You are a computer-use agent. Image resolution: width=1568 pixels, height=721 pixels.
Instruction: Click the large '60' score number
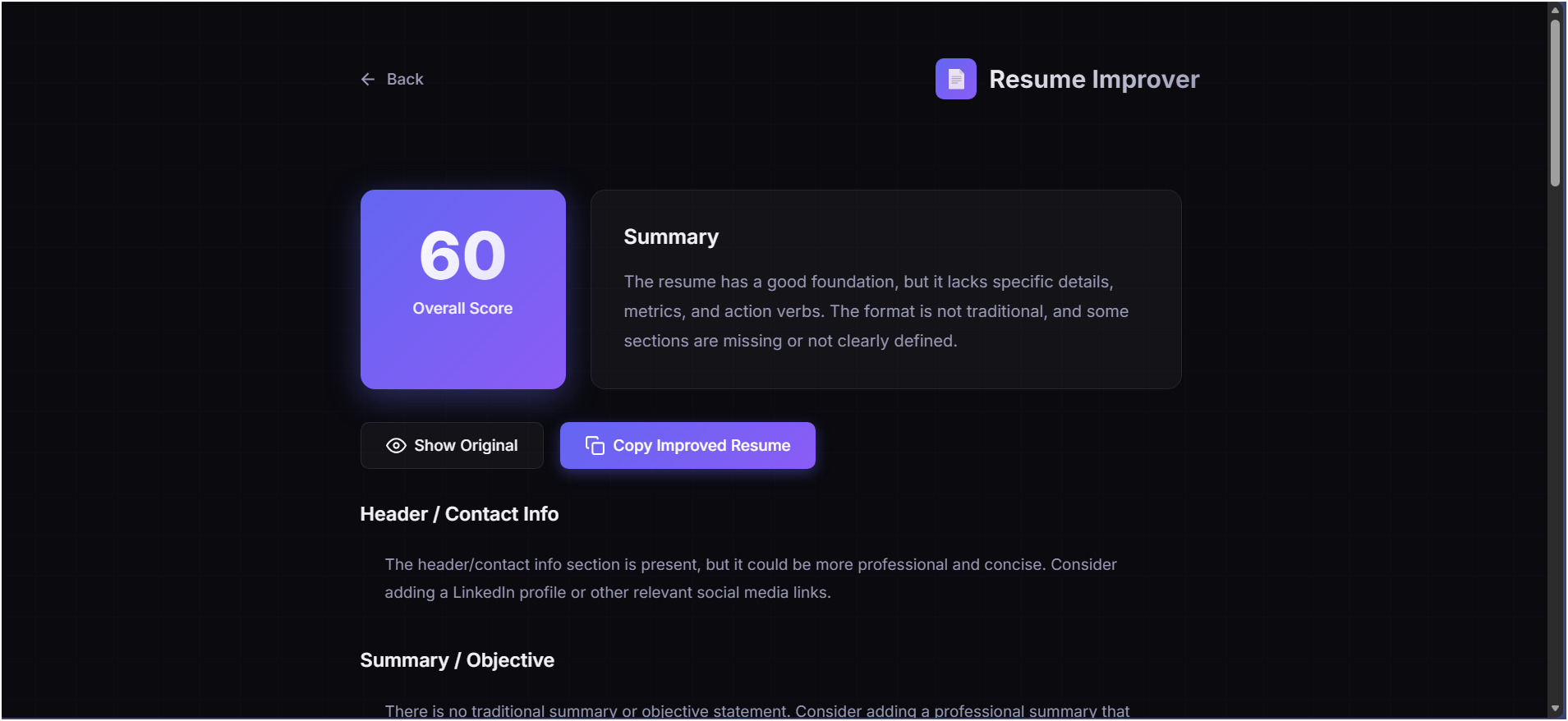click(462, 255)
